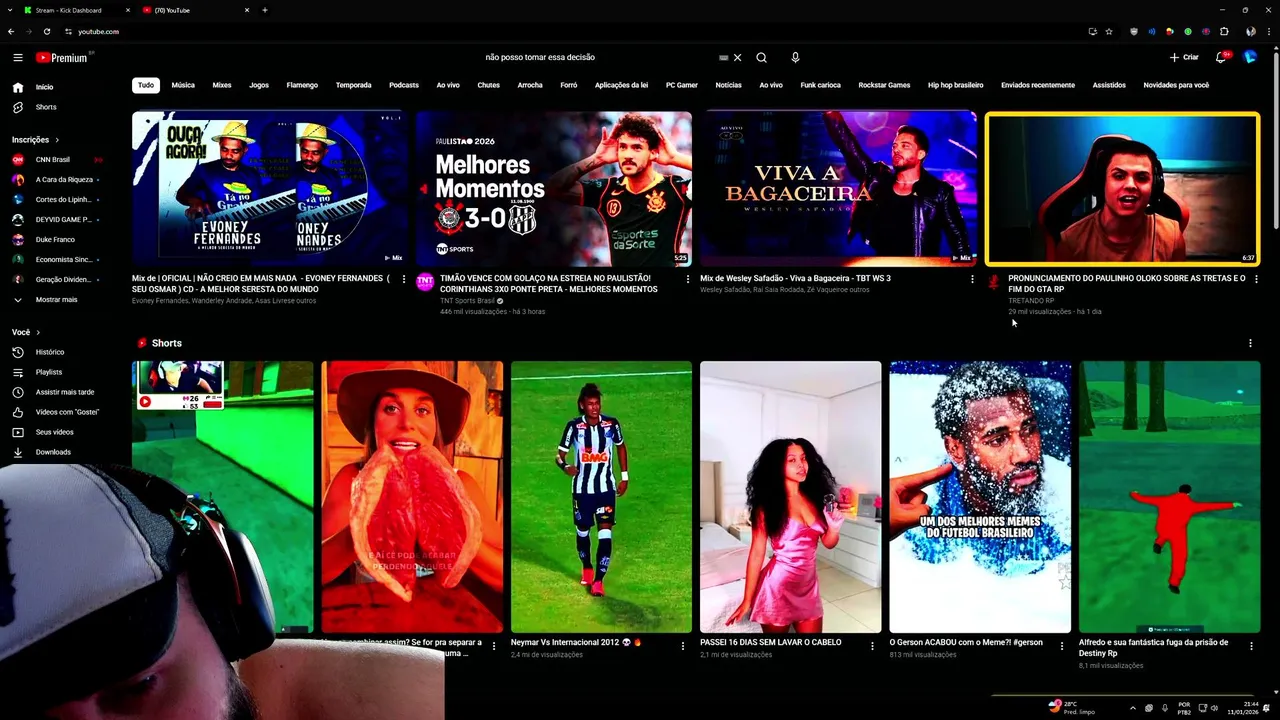
Task: Select the Música filter chip
Action: (x=183, y=85)
